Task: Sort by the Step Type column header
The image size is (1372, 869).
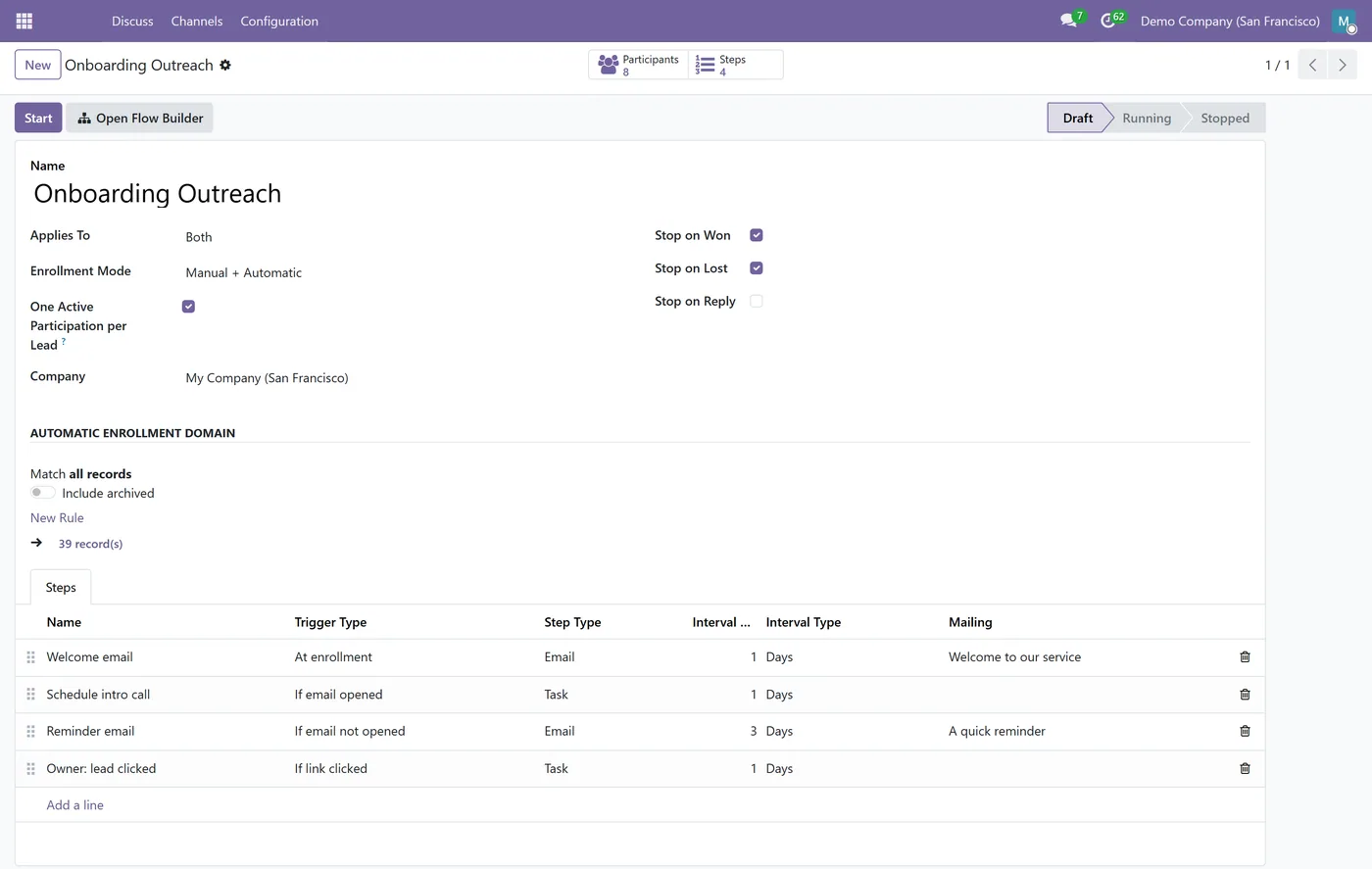Action: (x=572, y=622)
